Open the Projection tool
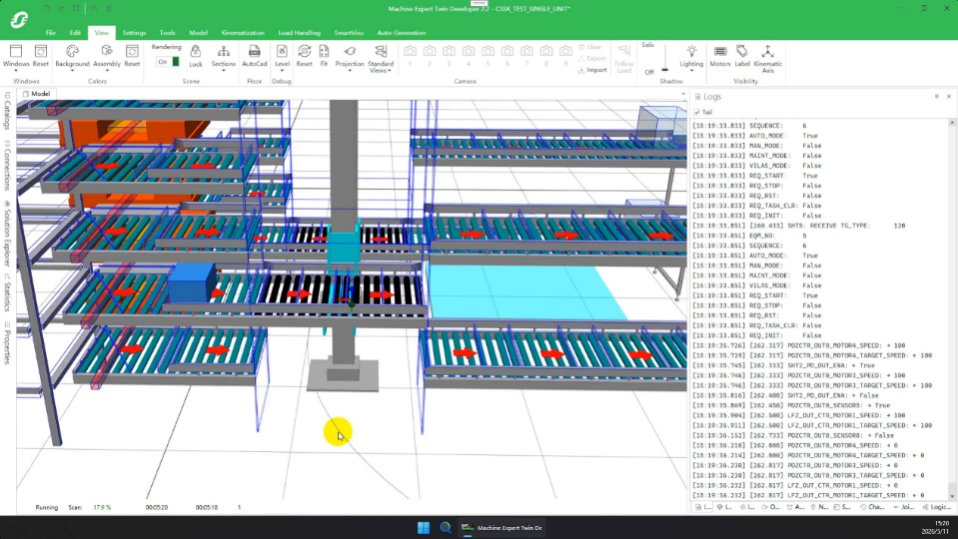This screenshot has width=958, height=539. [x=349, y=55]
